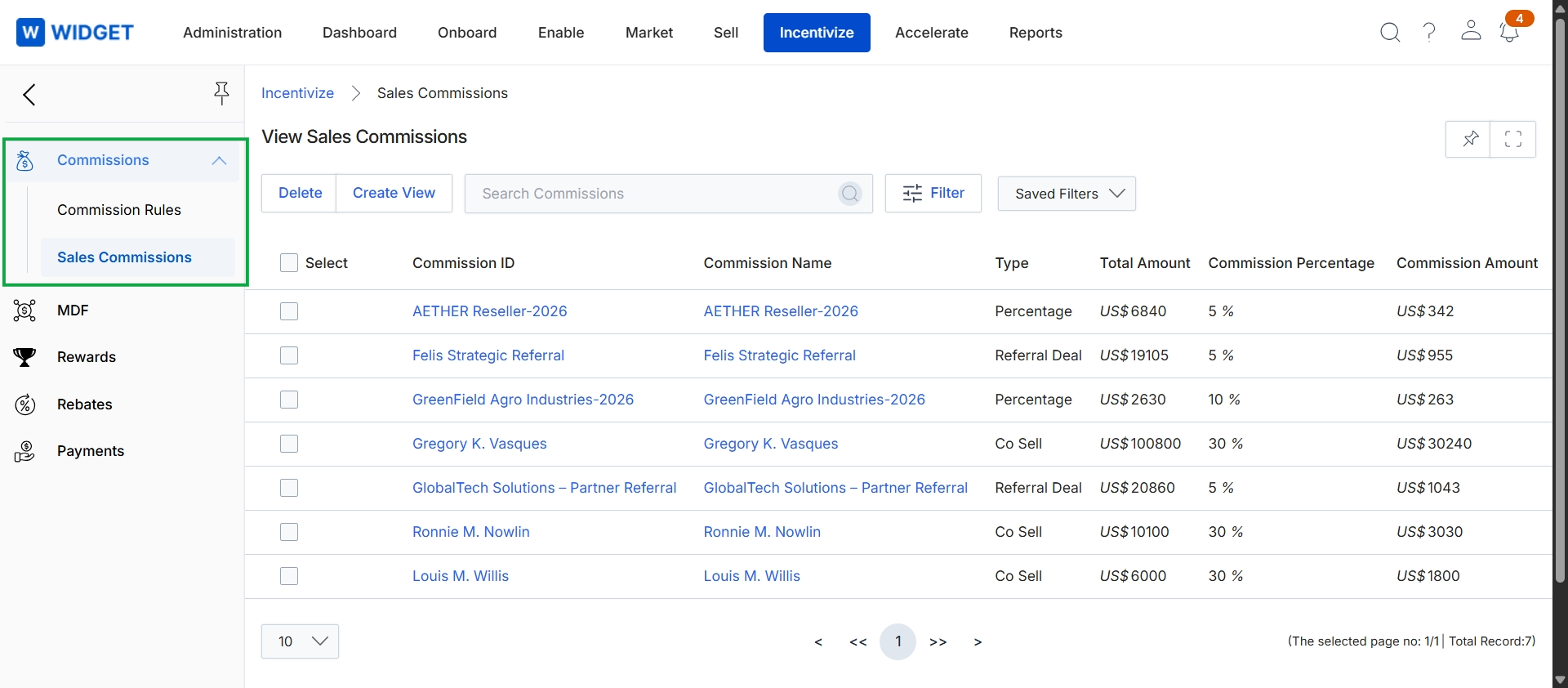Click page number 1 in pagination
Viewport: 1568px width, 688px height.
(898, 641)
